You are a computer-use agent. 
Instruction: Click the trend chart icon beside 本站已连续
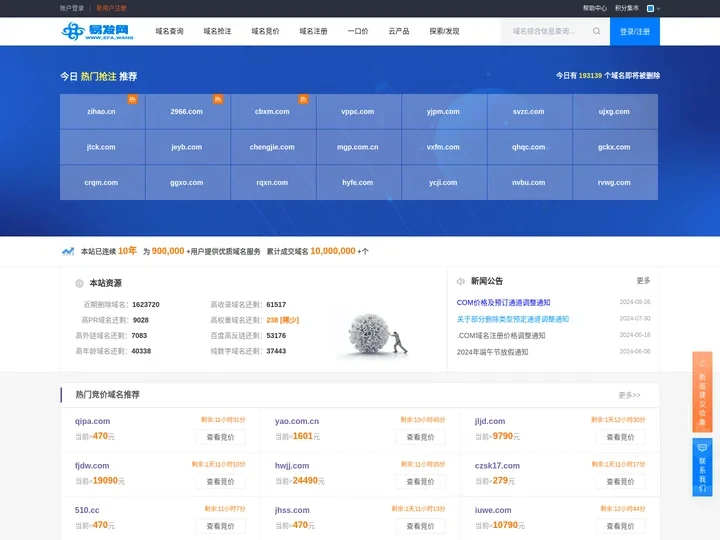68,251
